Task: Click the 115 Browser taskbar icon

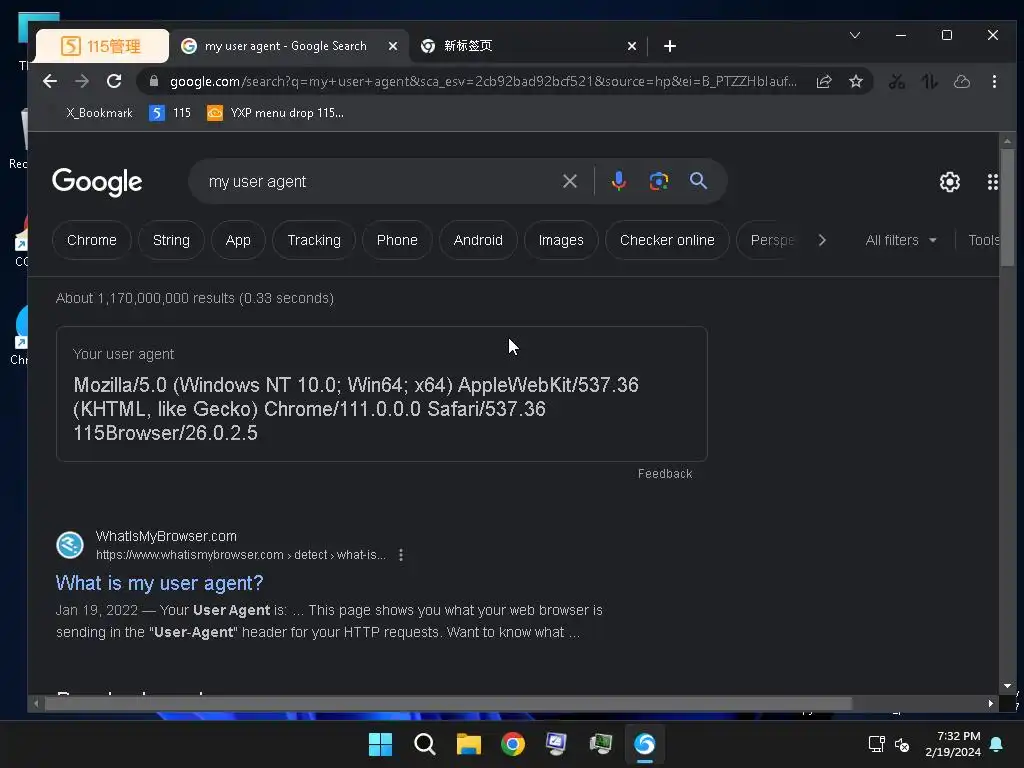Action: pyautogui.click(x=645, y=744)
